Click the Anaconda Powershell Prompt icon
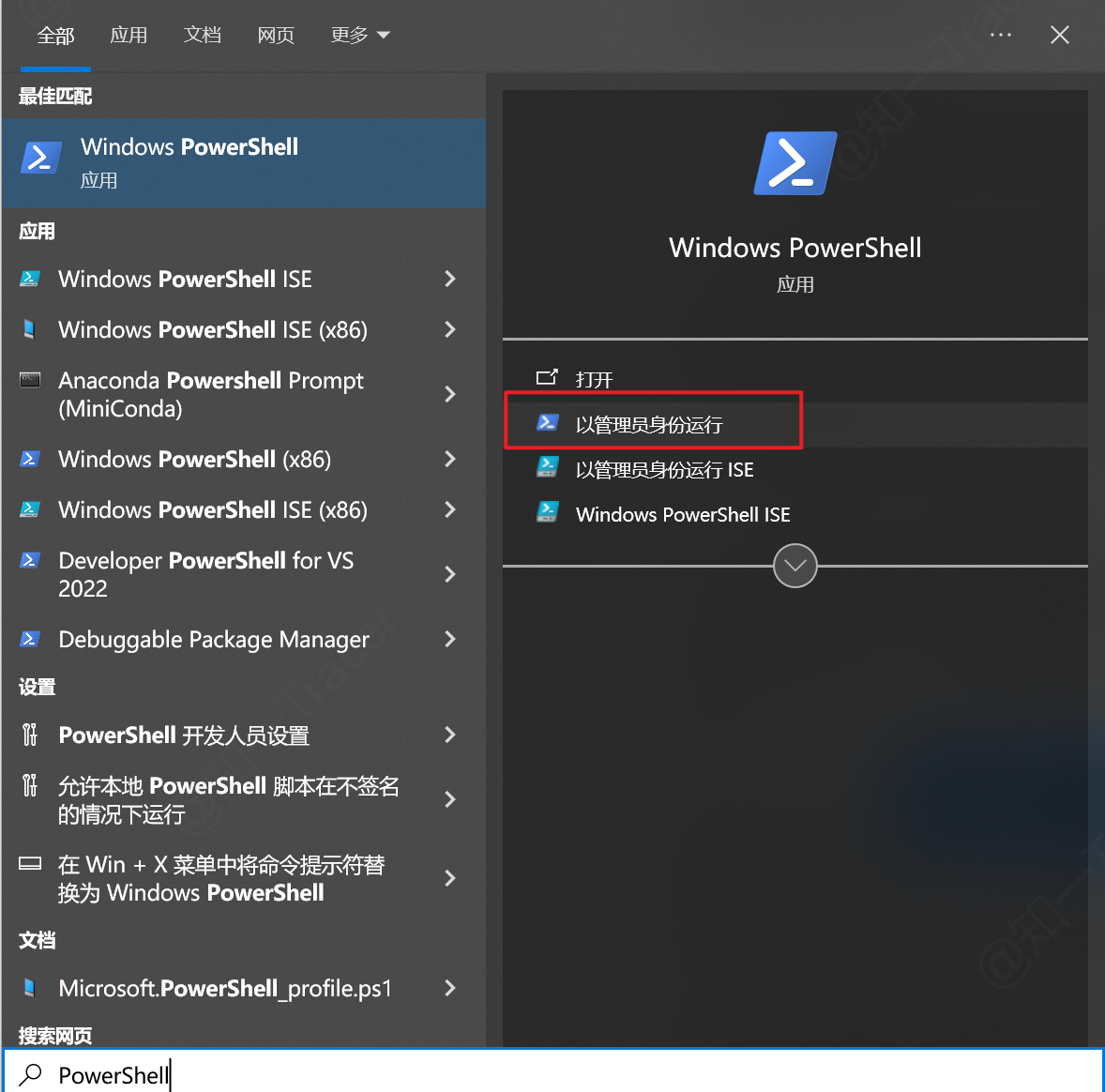Screen dimensions: 1105x1092 tap(30, 380)
